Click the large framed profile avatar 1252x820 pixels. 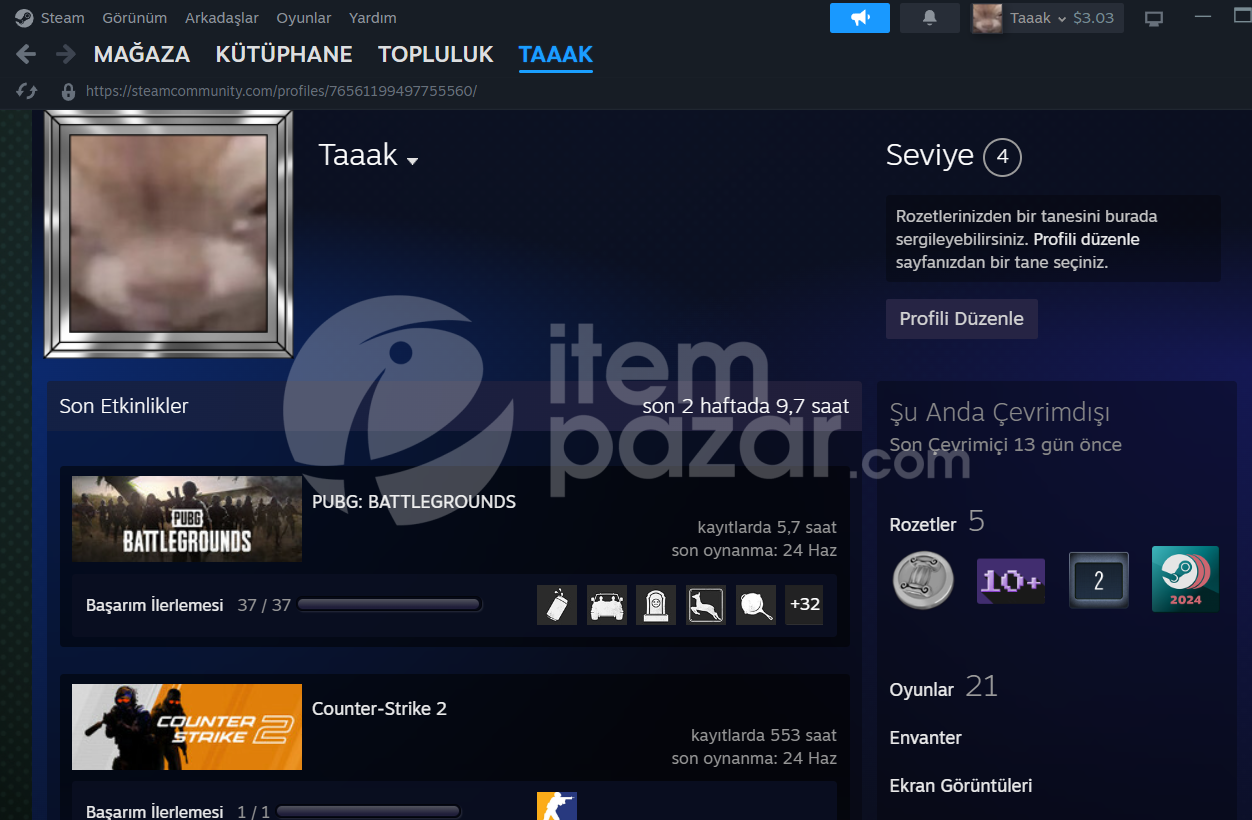tap(169, 234)
